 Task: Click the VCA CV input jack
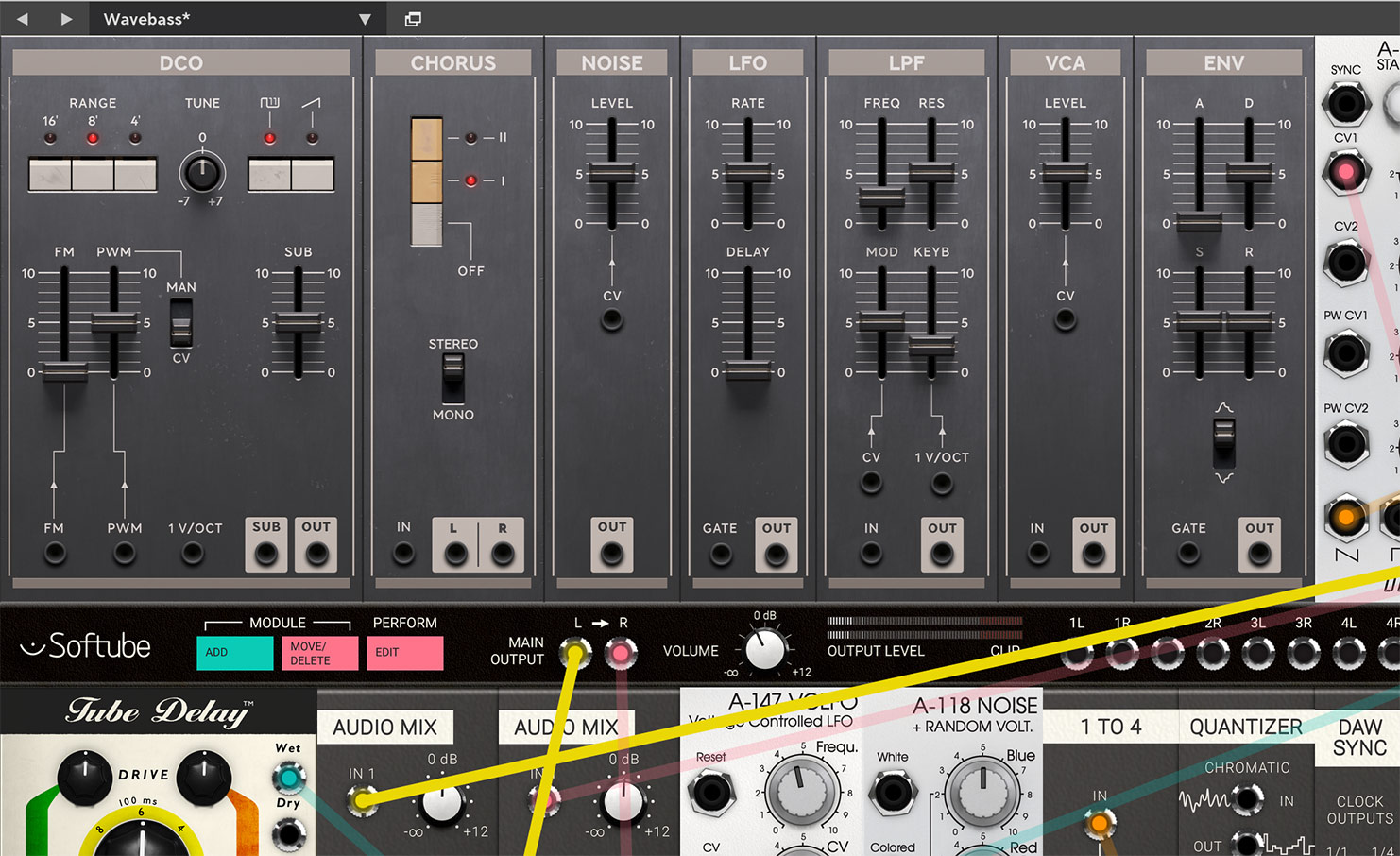click(x=1066, y=320)
